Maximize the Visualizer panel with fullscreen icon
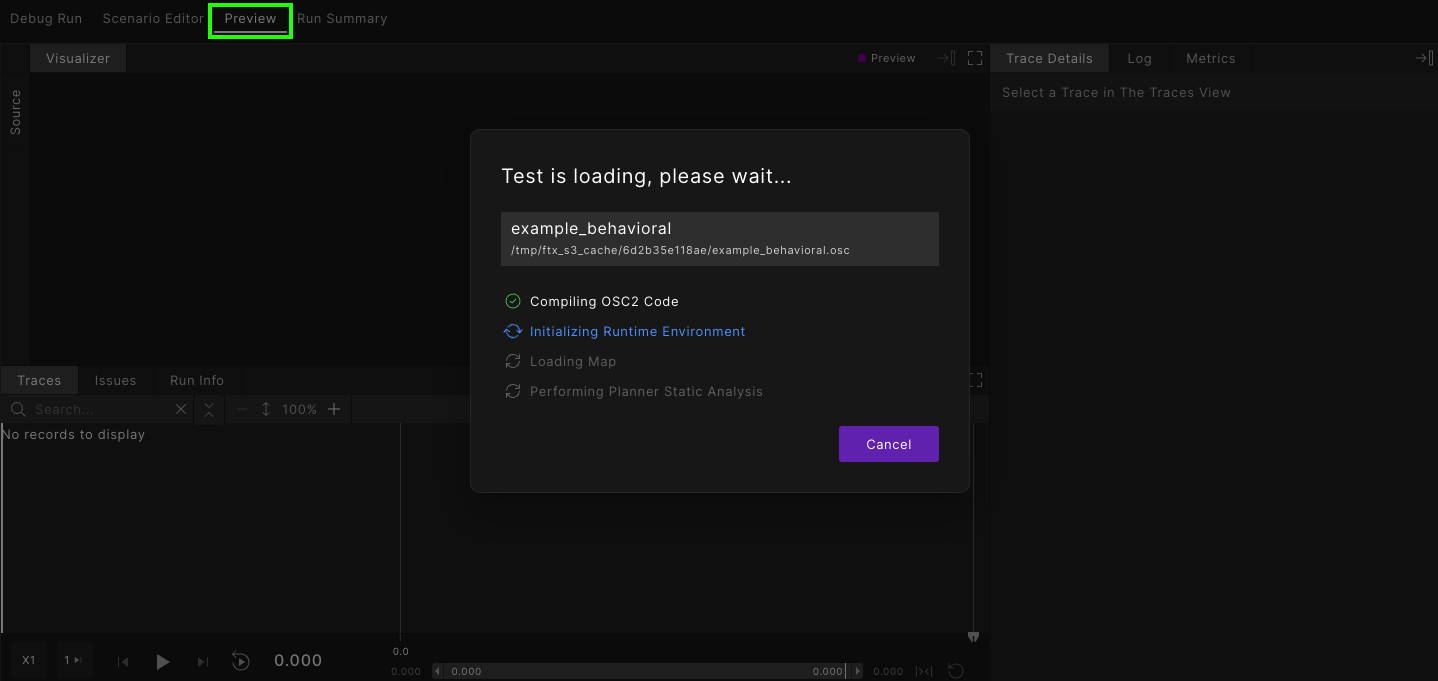This screenshot has height=681, width=1438. 975,58
